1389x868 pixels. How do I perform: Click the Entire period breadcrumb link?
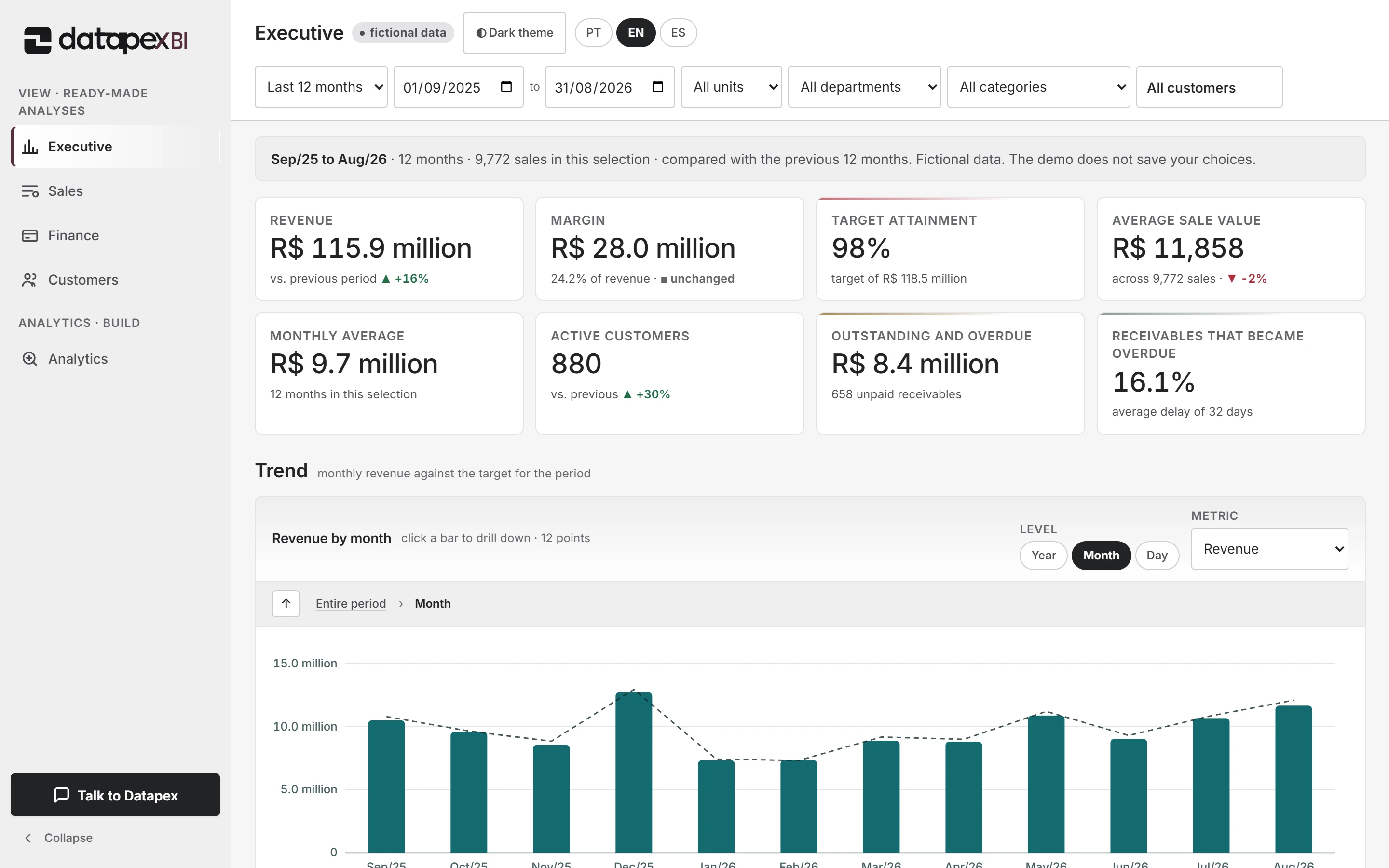[x=351, y=603]
